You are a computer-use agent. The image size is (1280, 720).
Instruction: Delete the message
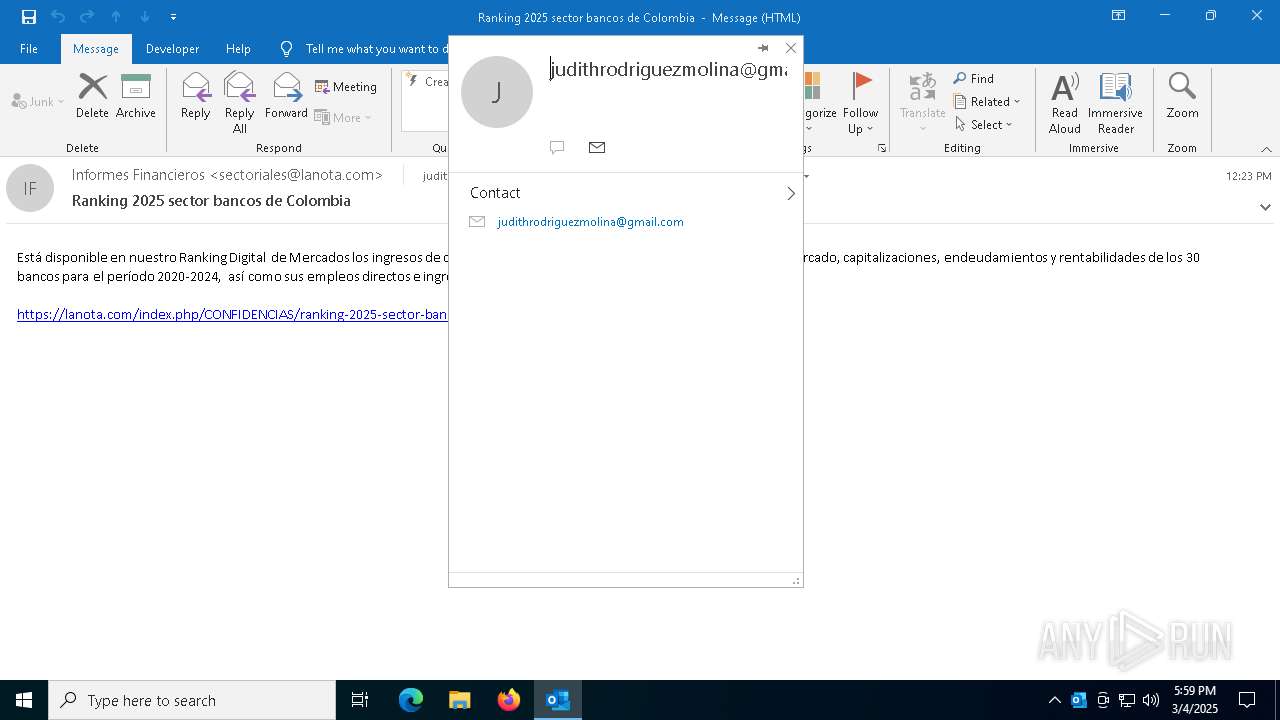pos(92,96)
